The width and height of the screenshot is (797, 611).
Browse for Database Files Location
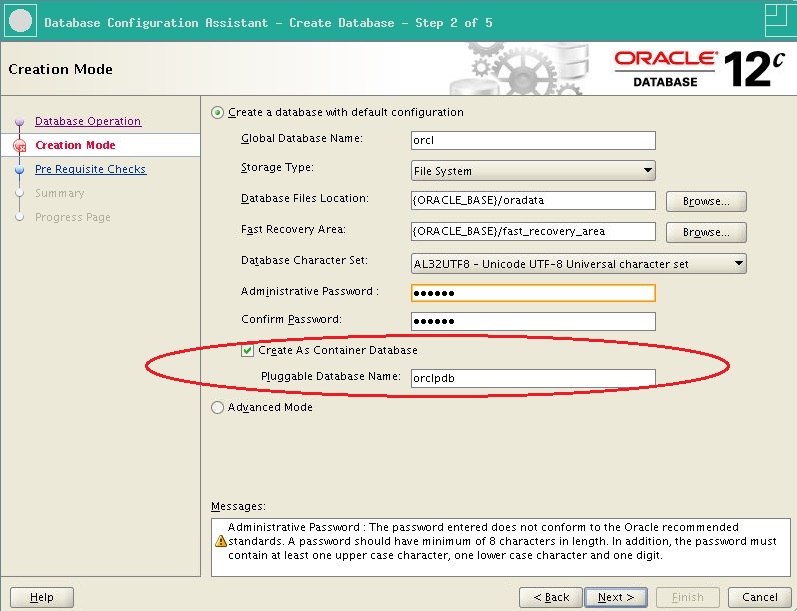pyautogui.click(x=706, y=201)
